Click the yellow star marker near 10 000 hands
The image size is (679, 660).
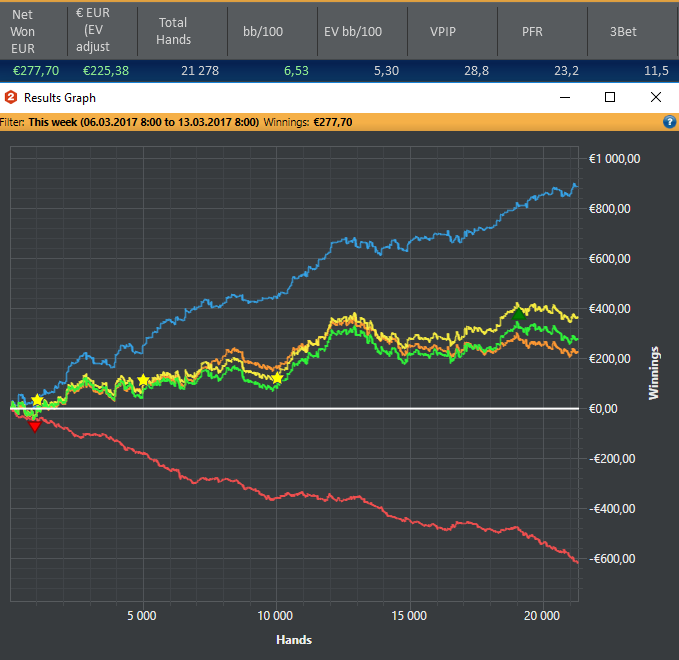click(277, 378)
